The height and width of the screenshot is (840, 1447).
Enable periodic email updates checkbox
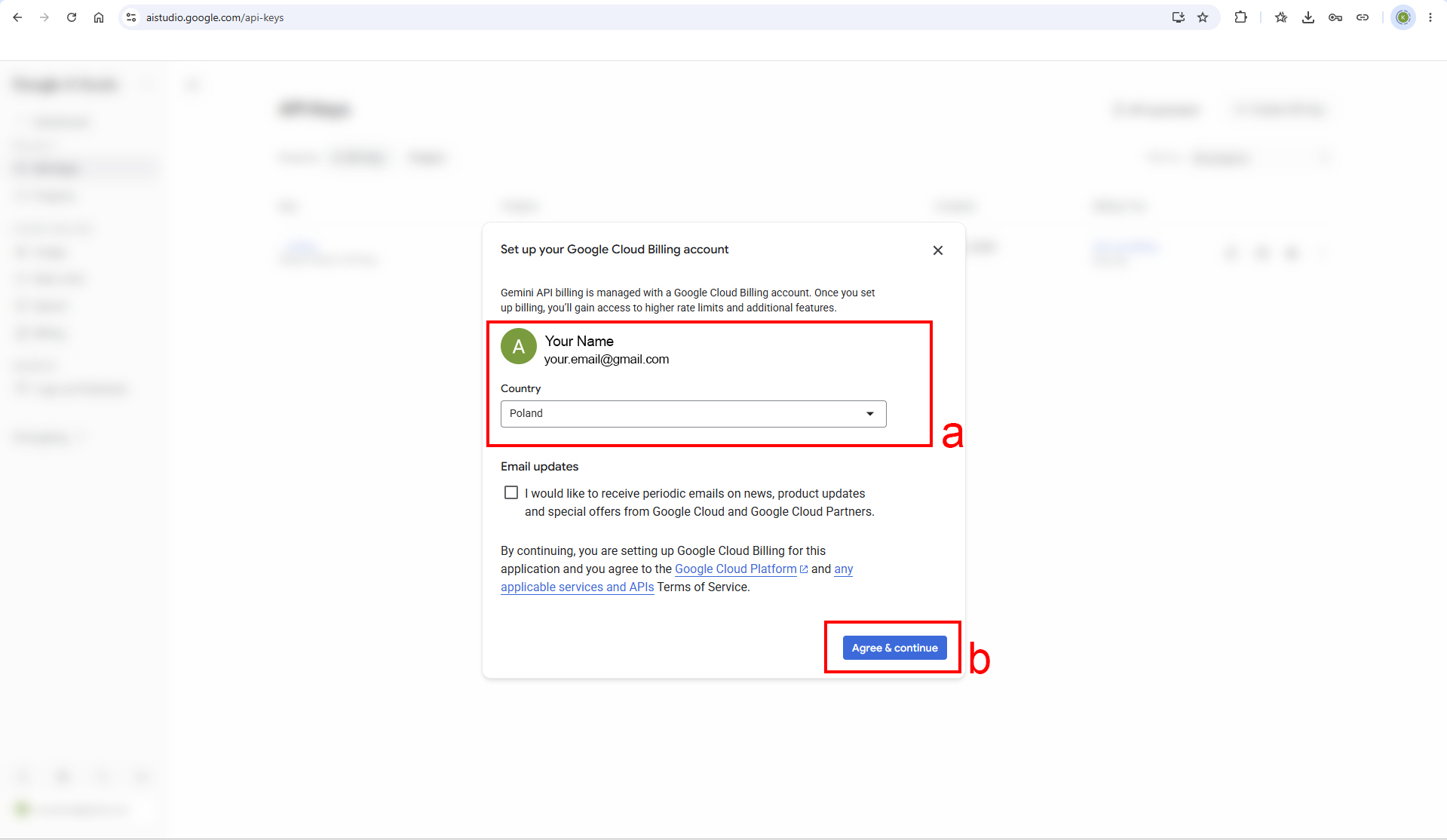[511, 492]
